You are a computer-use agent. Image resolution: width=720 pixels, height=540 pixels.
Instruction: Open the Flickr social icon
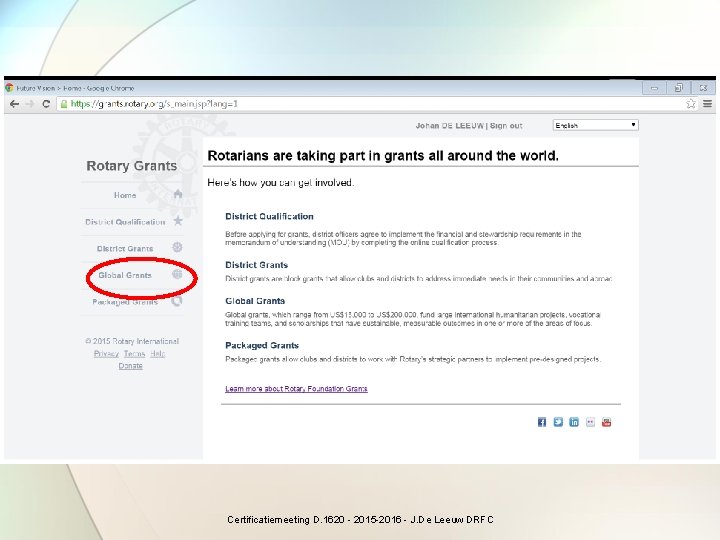pyautogui.click(x=590, y=422)
